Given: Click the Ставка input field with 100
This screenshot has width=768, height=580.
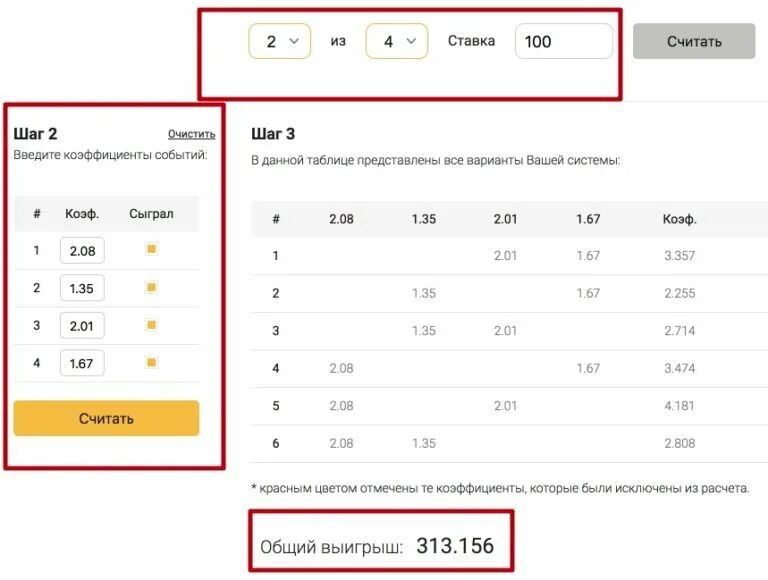Looking at the screenshot, I should point(564,41).
